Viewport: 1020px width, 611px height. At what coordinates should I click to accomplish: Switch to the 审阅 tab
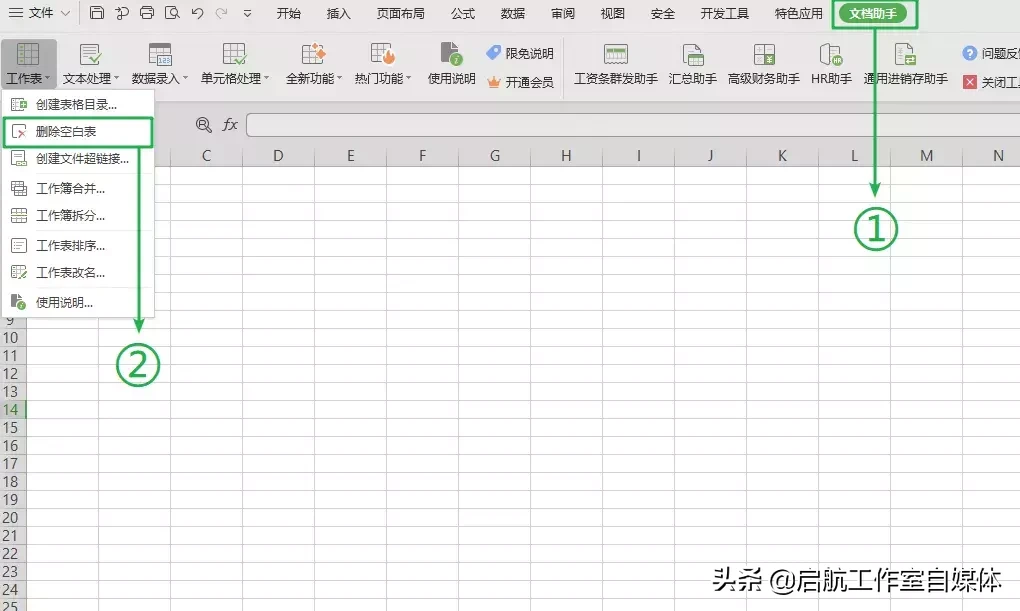pos(563,13)
